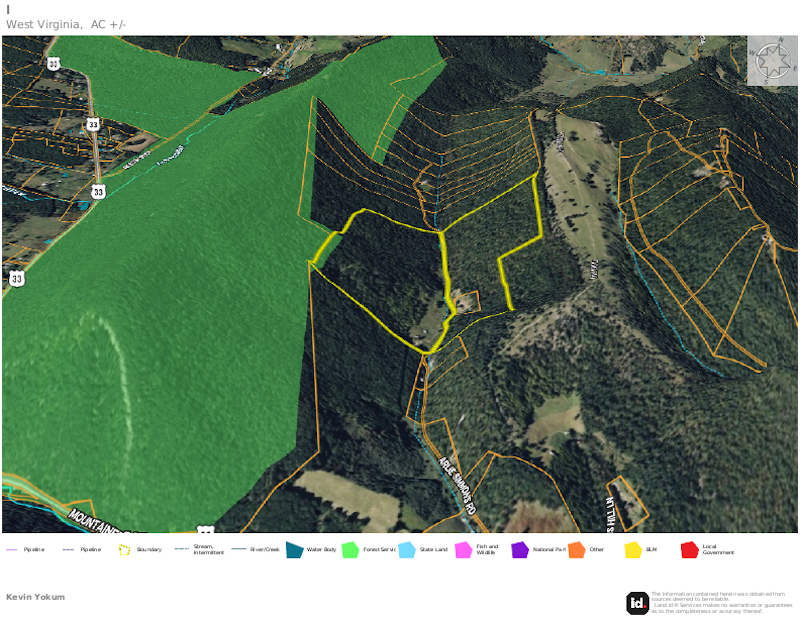The image size is (800, 618).
Task: Select the orange Other legend swatch
Action: coord(576,550)
